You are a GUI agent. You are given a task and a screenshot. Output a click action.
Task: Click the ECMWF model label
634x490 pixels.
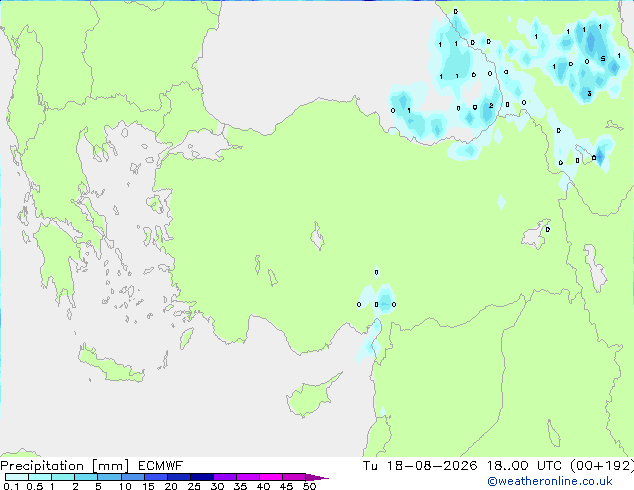[161, 466]
